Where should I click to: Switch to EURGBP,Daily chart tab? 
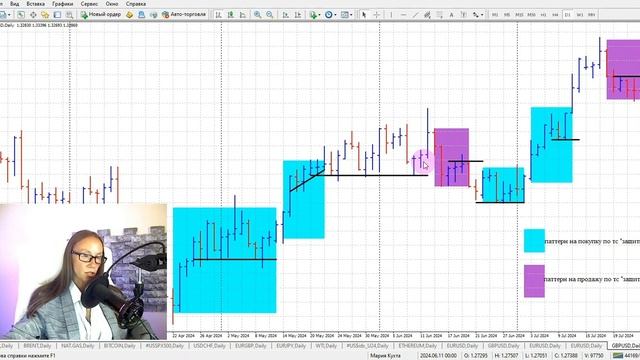[251, 346]
